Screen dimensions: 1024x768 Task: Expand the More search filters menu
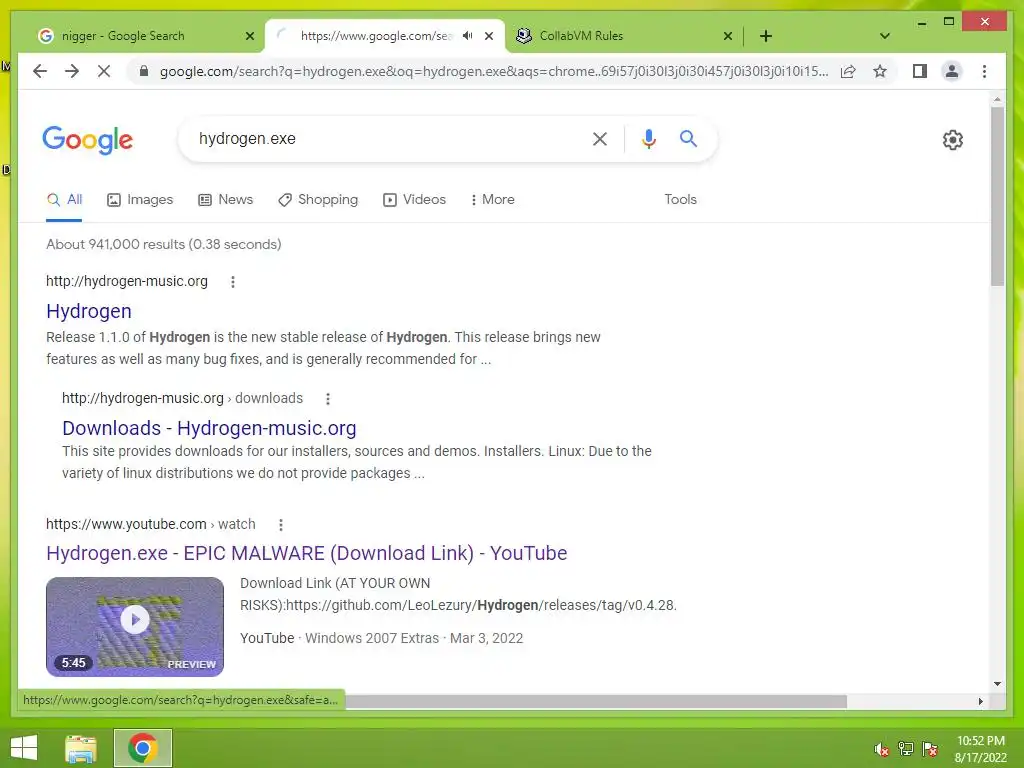coord(492,199)
